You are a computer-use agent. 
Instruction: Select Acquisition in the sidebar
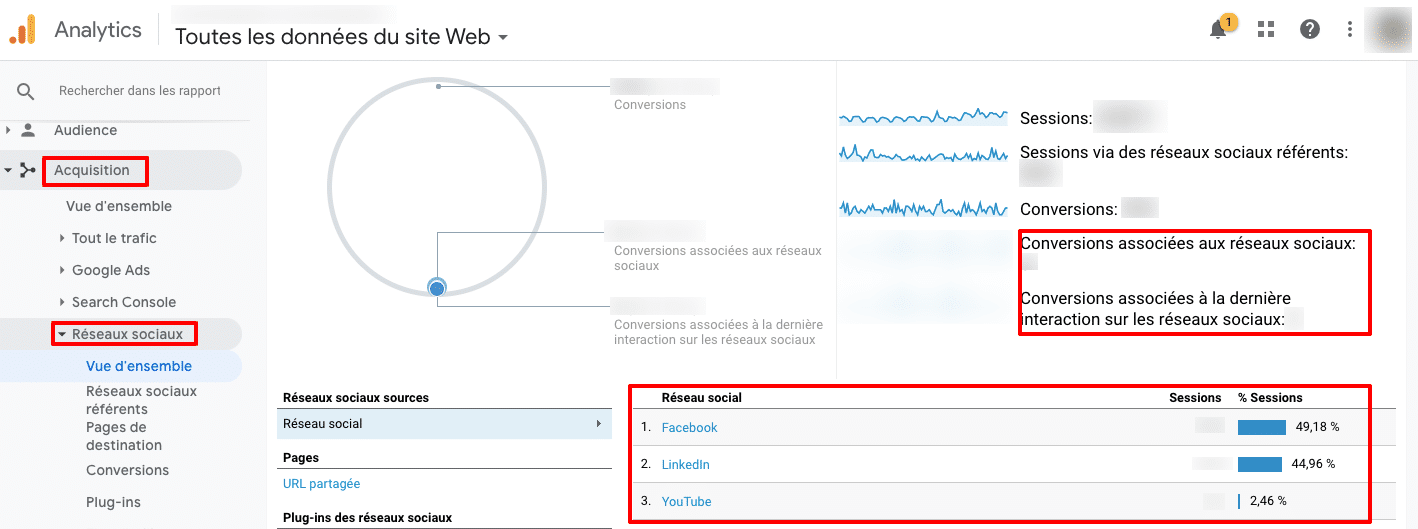[92, 170]
